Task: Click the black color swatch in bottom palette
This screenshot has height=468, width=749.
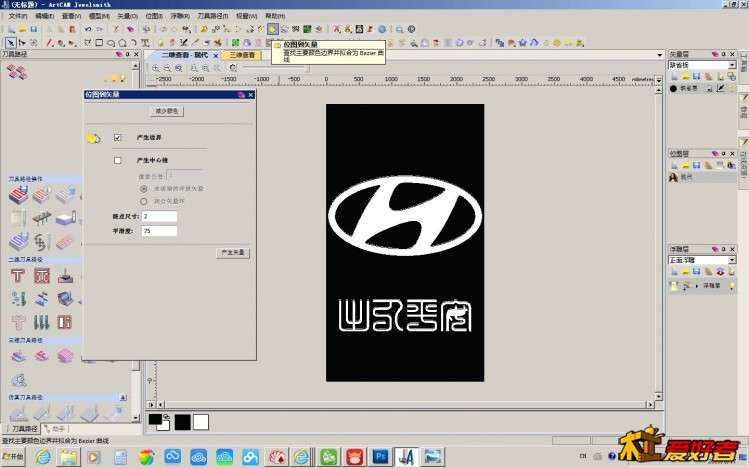Action: tap(182, 422)
